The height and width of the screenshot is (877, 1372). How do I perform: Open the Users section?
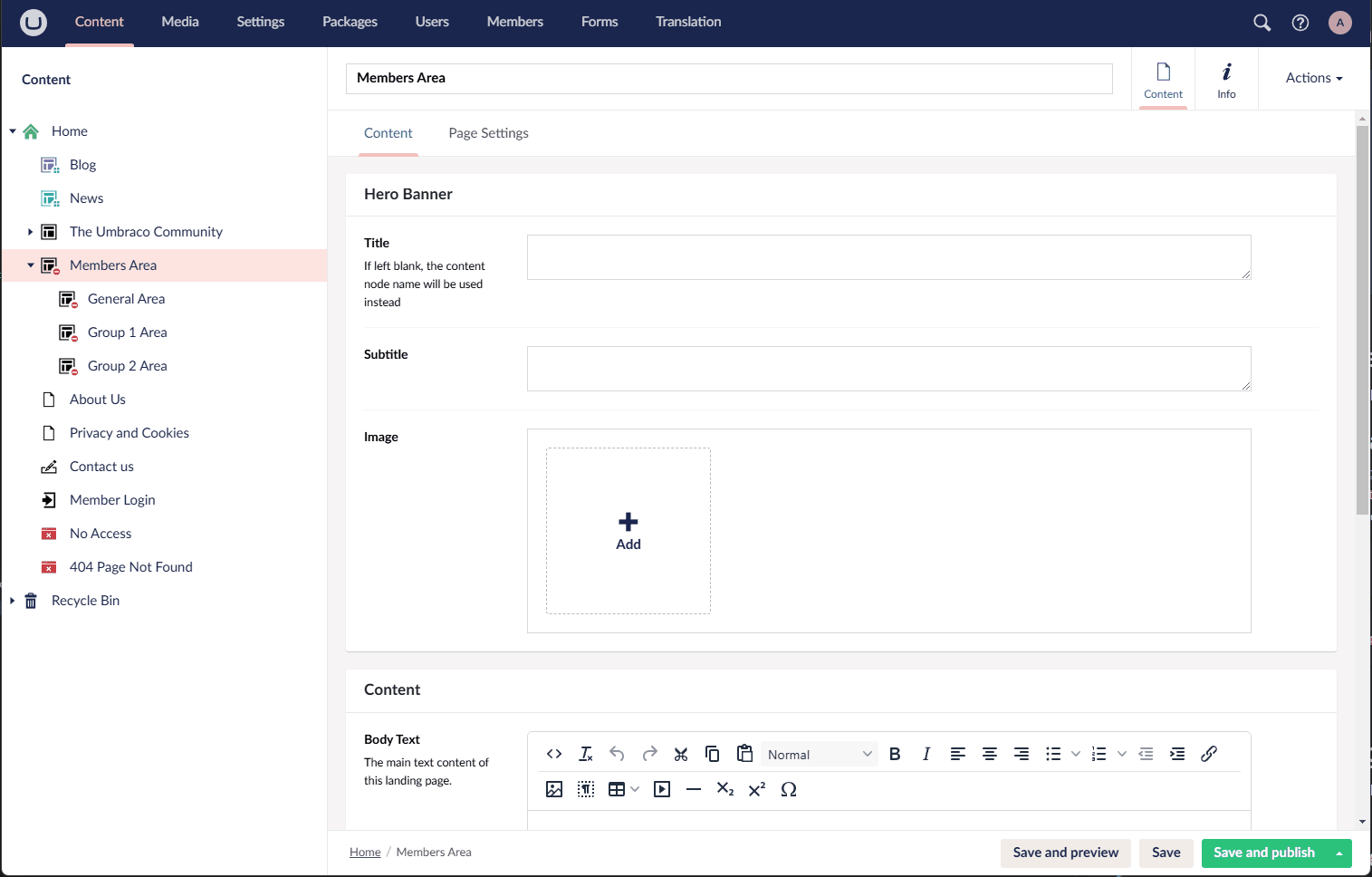coord(432,22)
